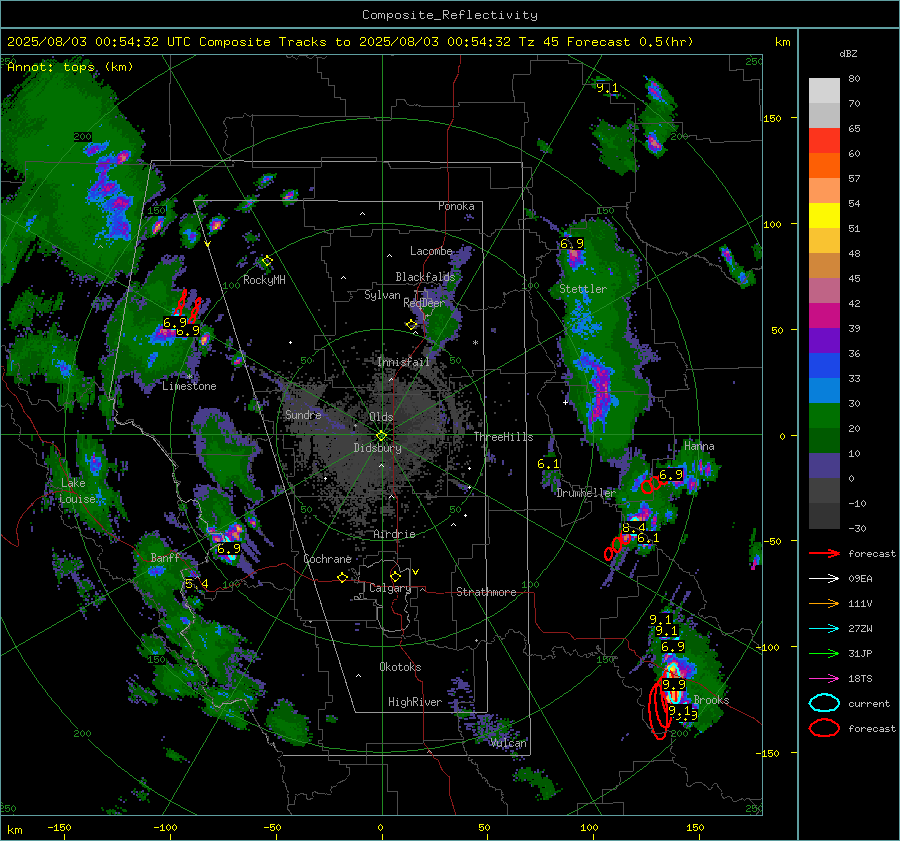
Task: Select the light gray 80-70 dBZ swatch
Action: click(824, 91)
